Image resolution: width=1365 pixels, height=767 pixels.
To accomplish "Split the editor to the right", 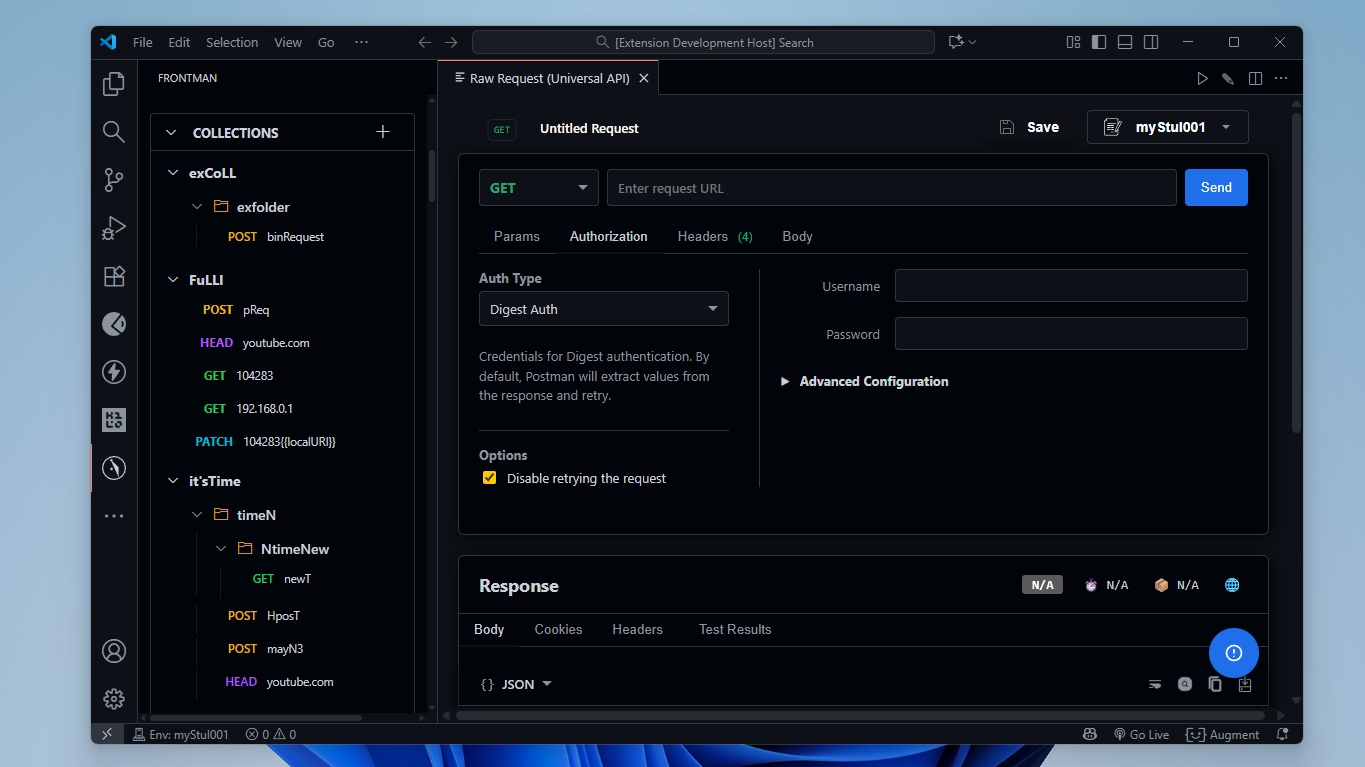I will (1255, 78).
